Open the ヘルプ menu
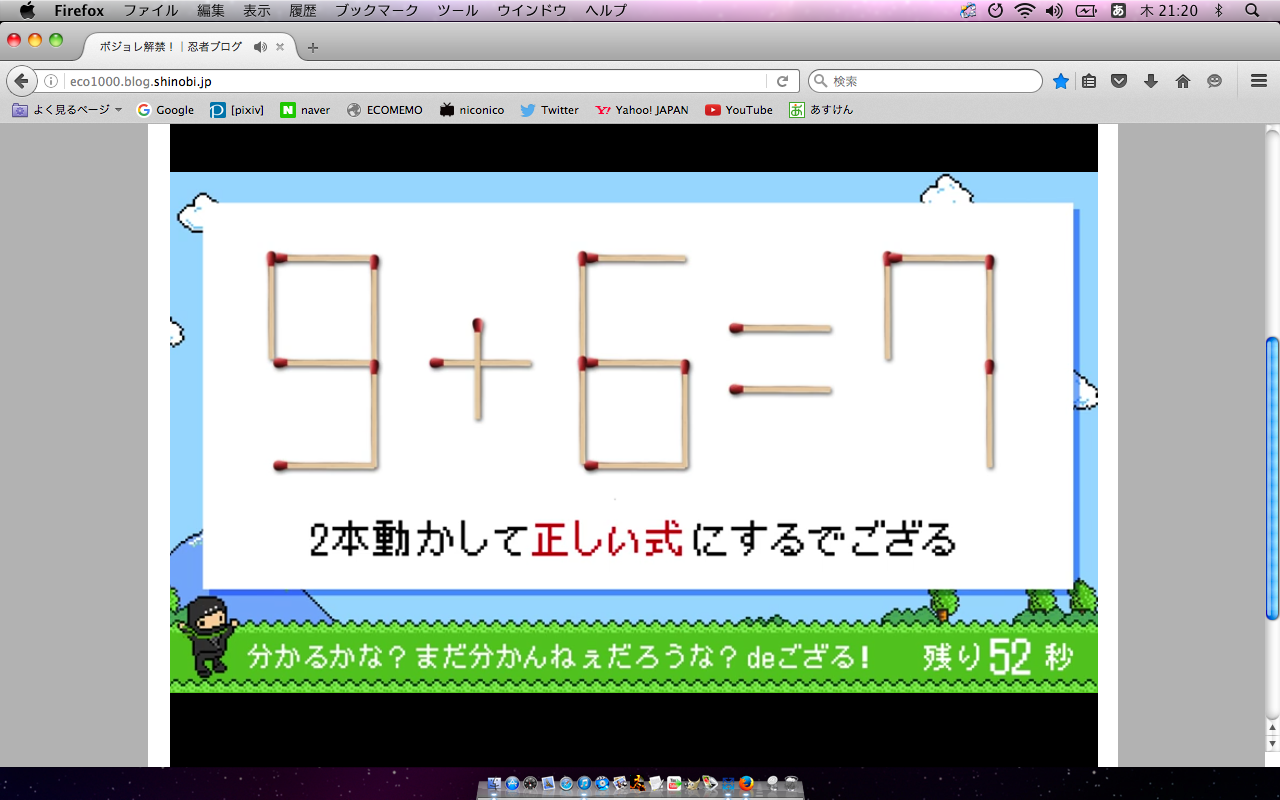The width and height of the screenshot is (1280, 800). [x=606, y=11]
